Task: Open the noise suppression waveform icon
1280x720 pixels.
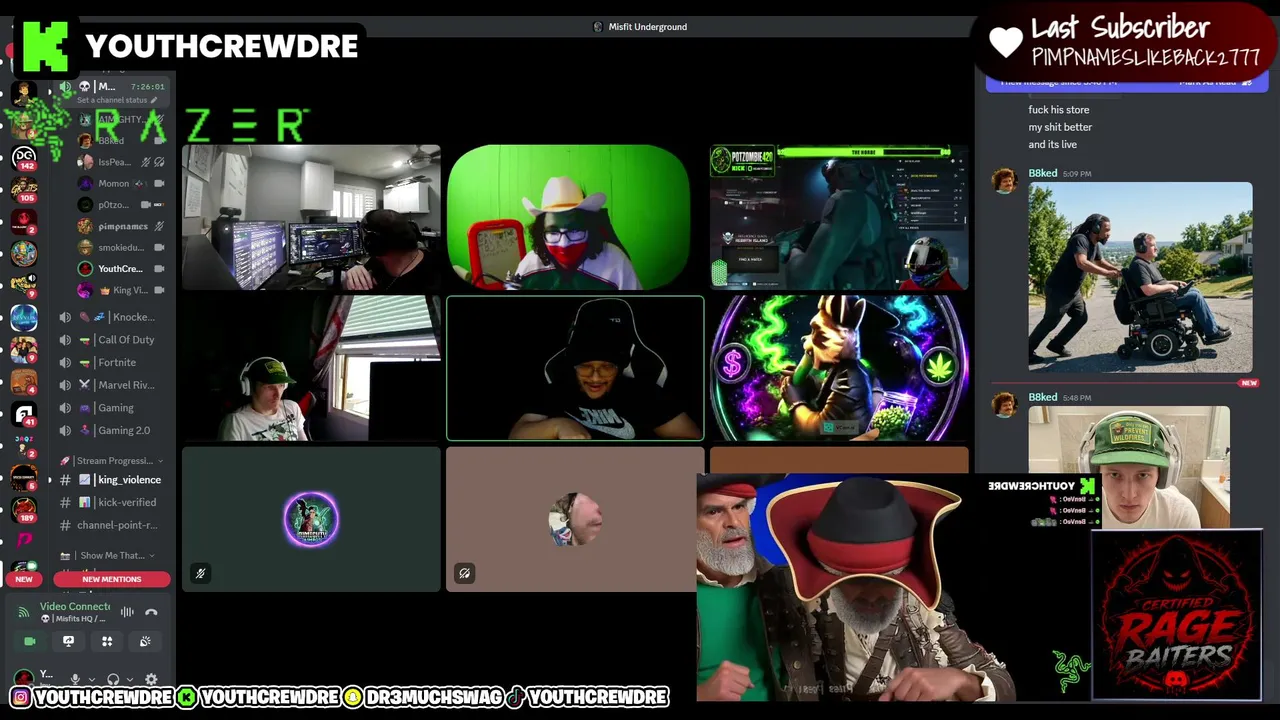Action: click(127, 612)
